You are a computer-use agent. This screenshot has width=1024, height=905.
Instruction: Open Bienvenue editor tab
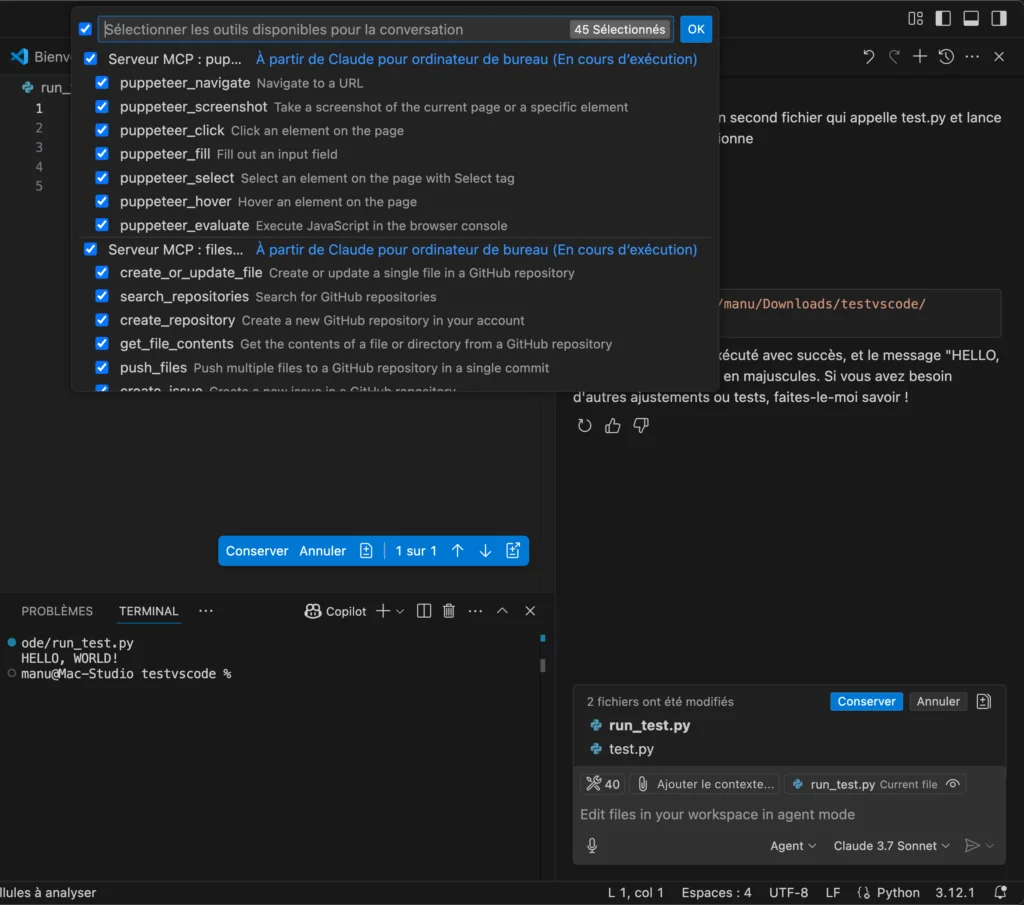click(x=40, y=57)
